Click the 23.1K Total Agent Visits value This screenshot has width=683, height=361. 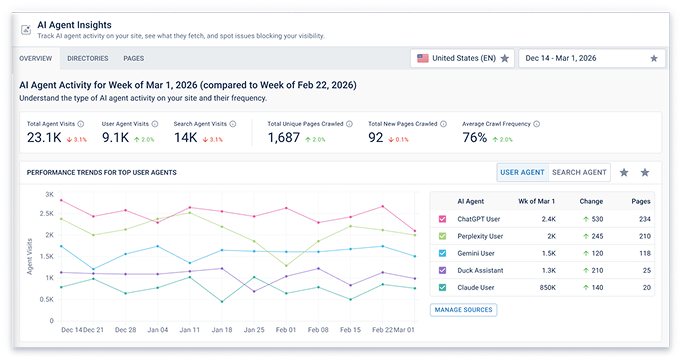[44, 138]
